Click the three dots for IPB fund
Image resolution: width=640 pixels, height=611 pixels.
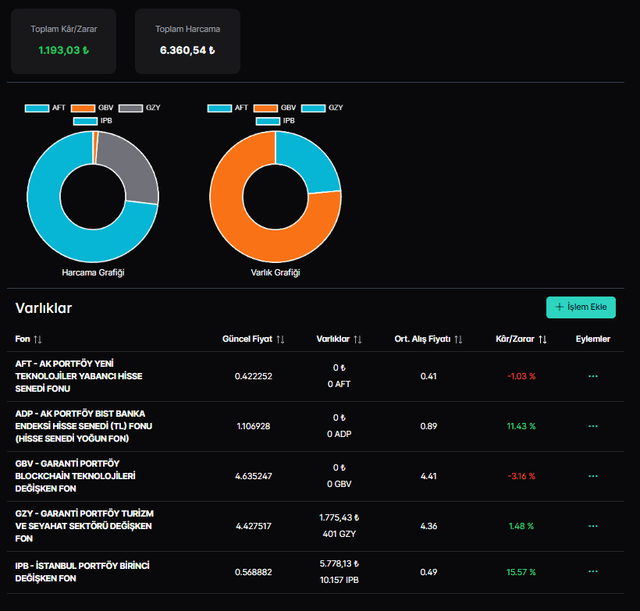click(593, 572)
